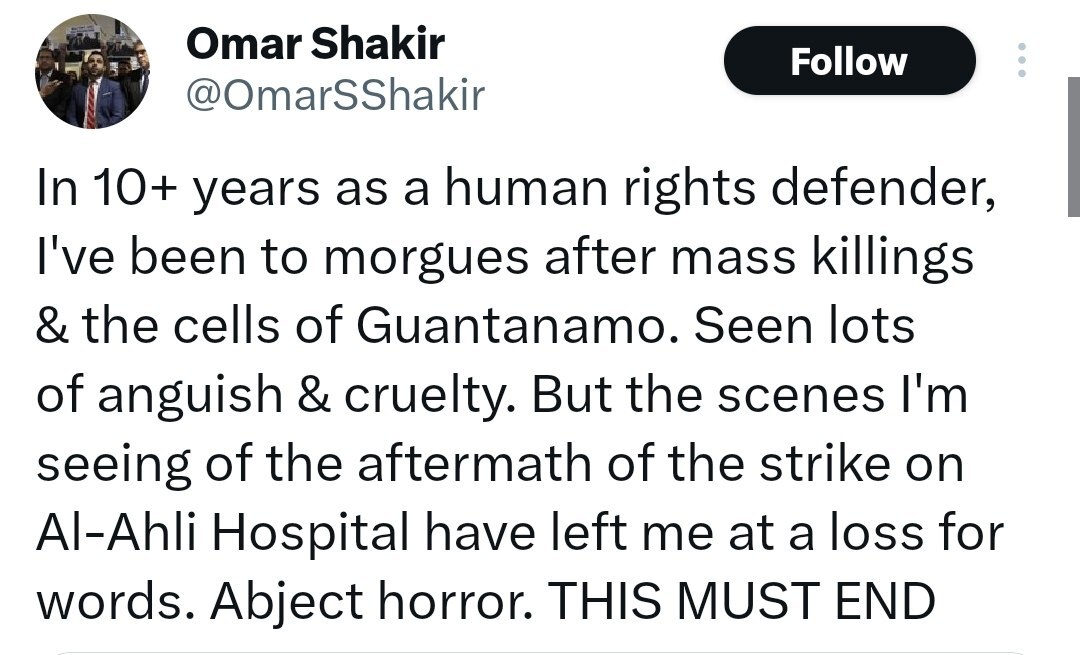Click 'Seen lots' in the third line
This screenshot has width=1080, height=655.
[x=804, y=325]
